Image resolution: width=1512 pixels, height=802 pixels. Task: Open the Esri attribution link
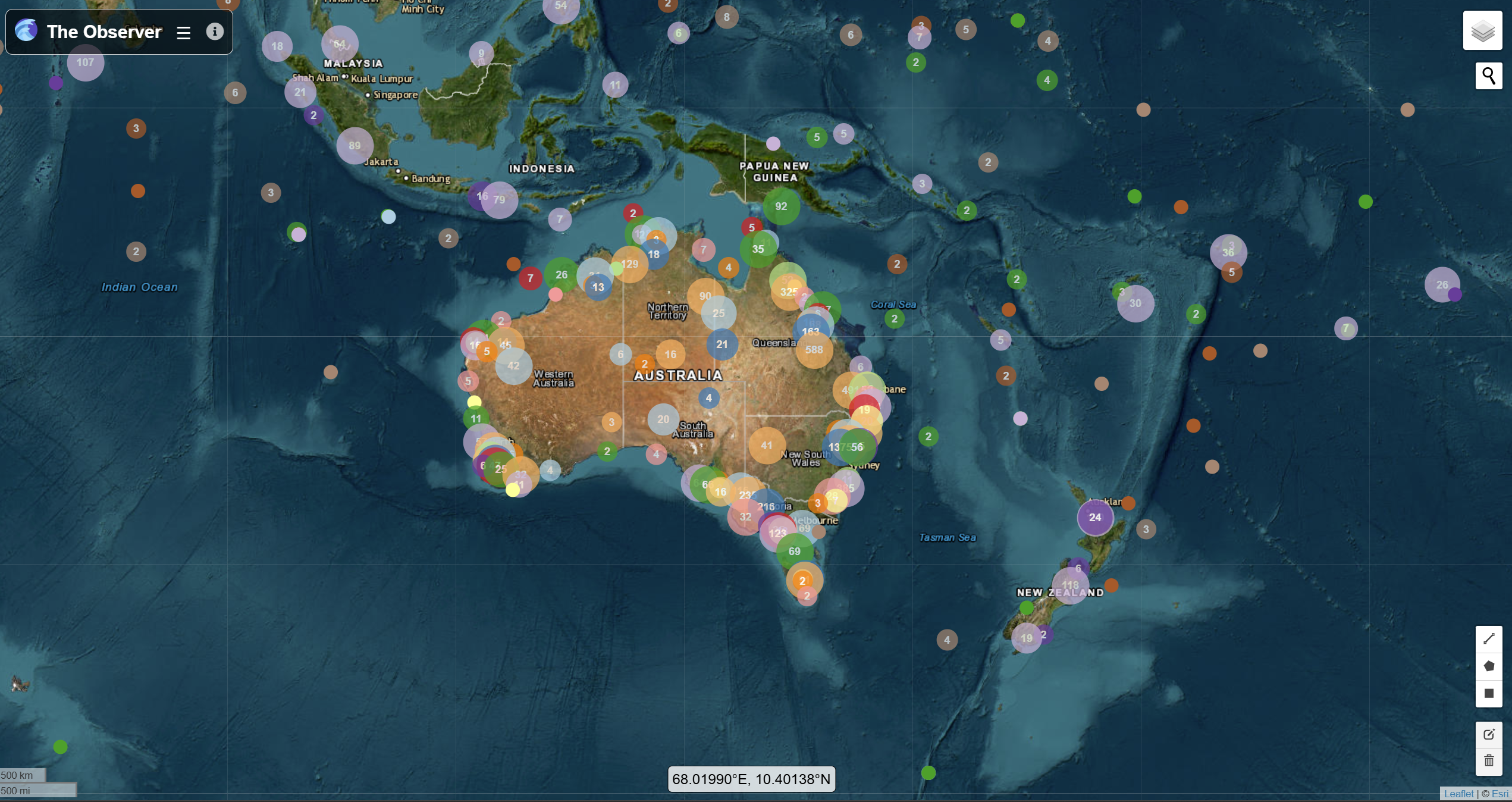click(x=1500, y=794)
